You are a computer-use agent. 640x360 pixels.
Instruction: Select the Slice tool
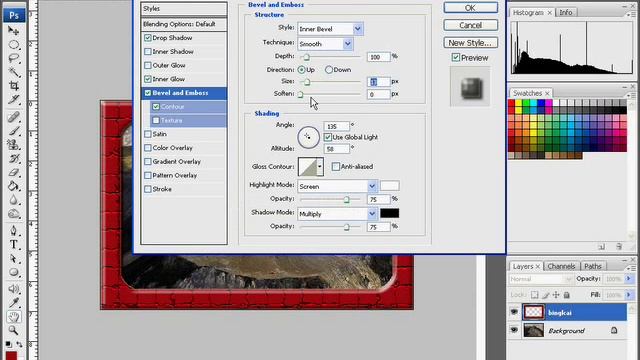point(13,100)
